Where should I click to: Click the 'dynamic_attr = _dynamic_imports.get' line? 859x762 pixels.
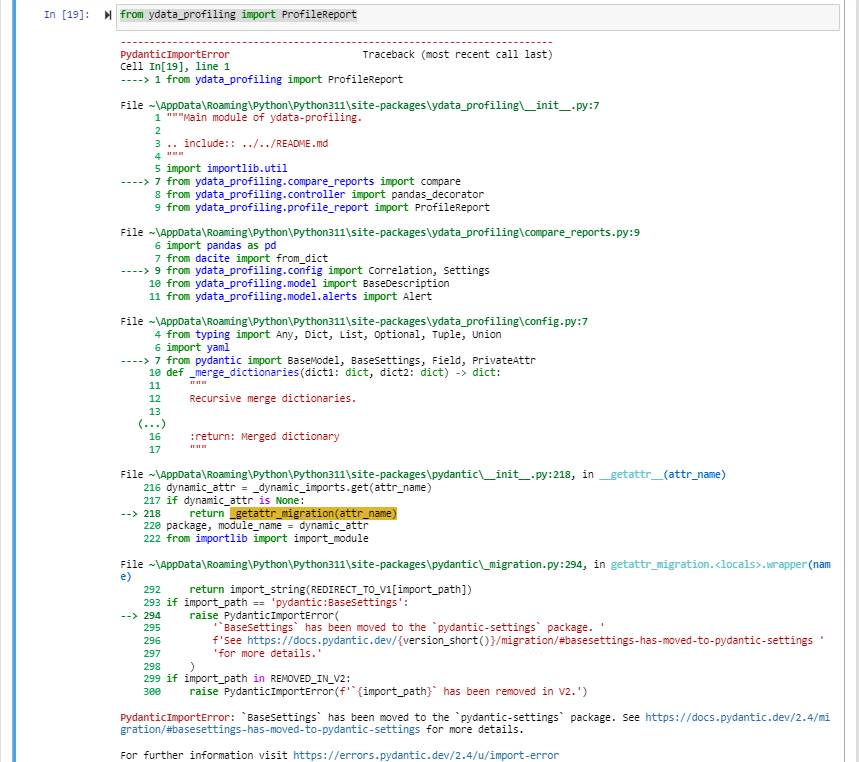299,488
